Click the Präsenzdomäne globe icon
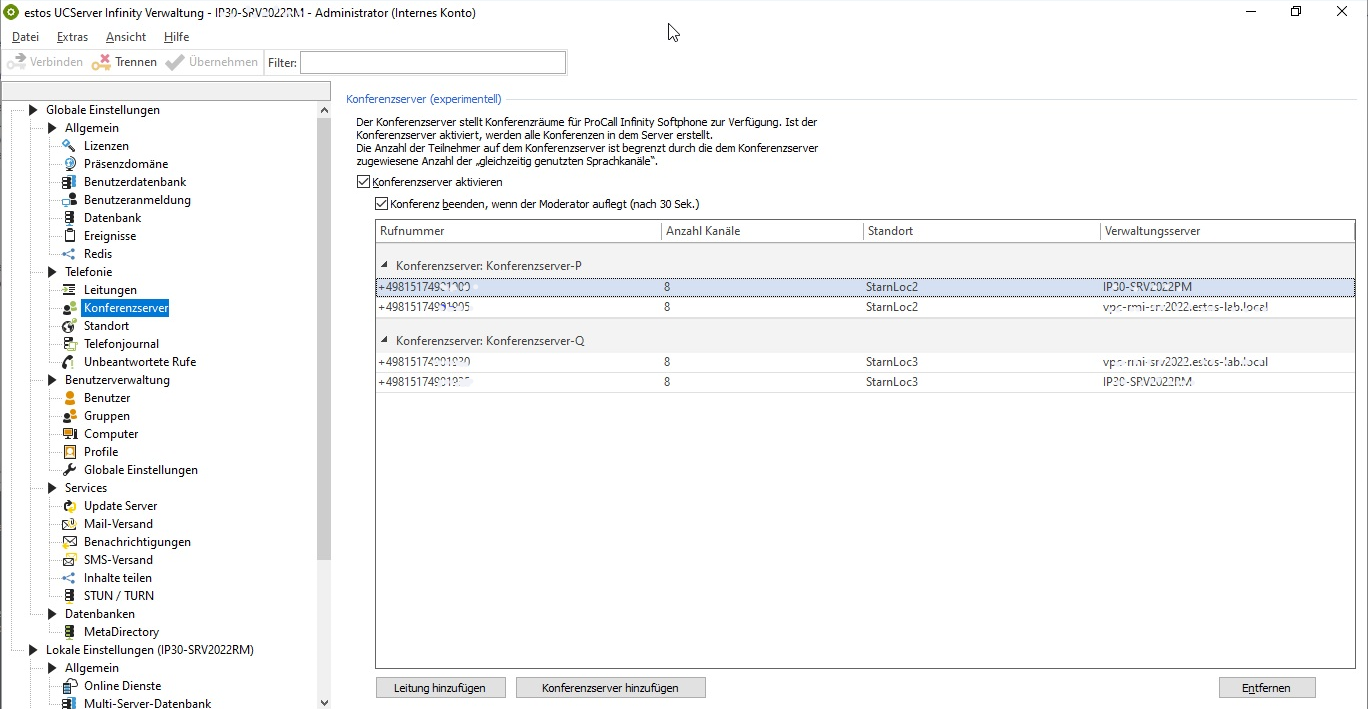Screen dimensions: 1368x709 click(x=69, y=164)
